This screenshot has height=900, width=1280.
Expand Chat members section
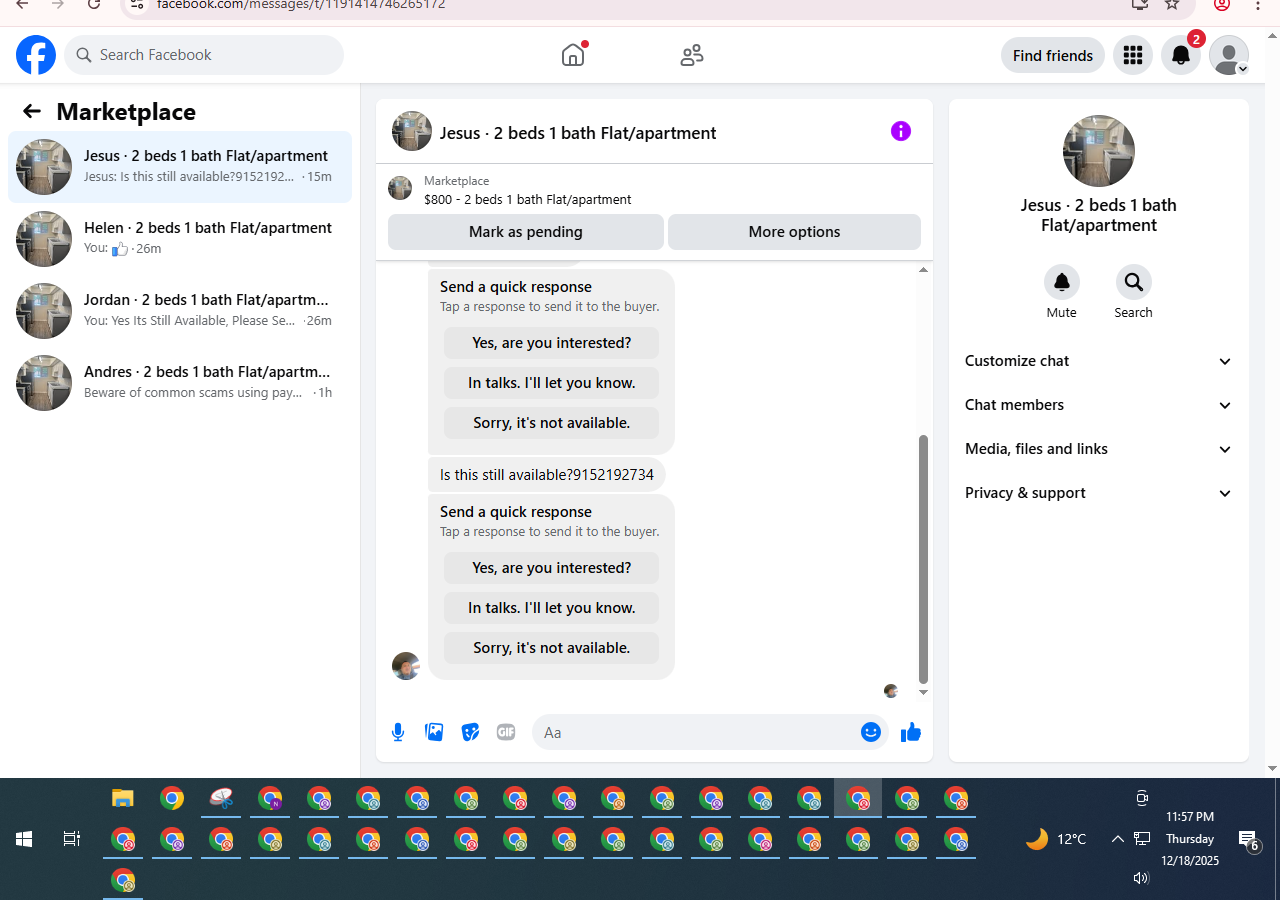tap(1099, 405)
